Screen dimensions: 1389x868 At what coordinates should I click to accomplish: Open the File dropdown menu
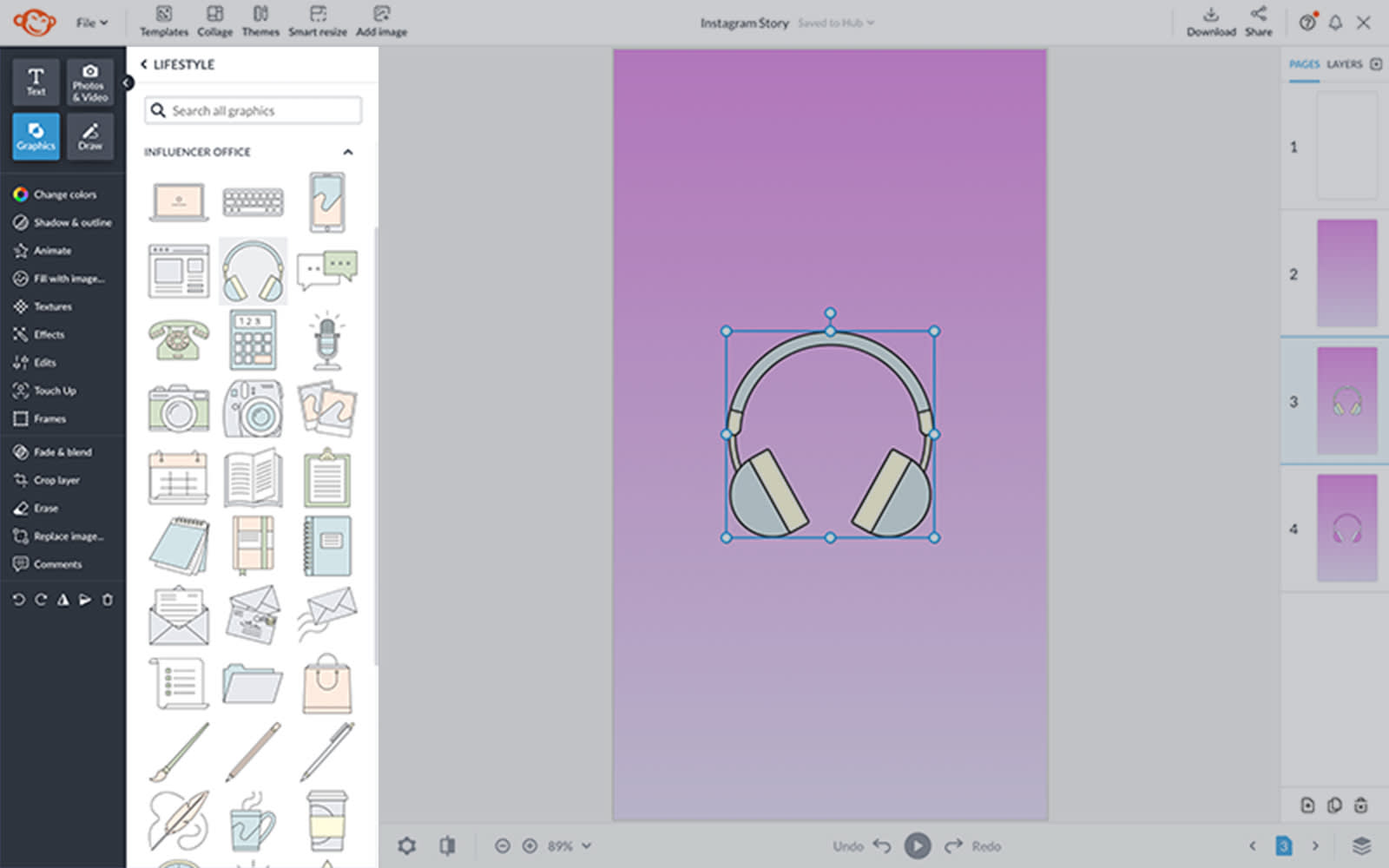[91, 23]
